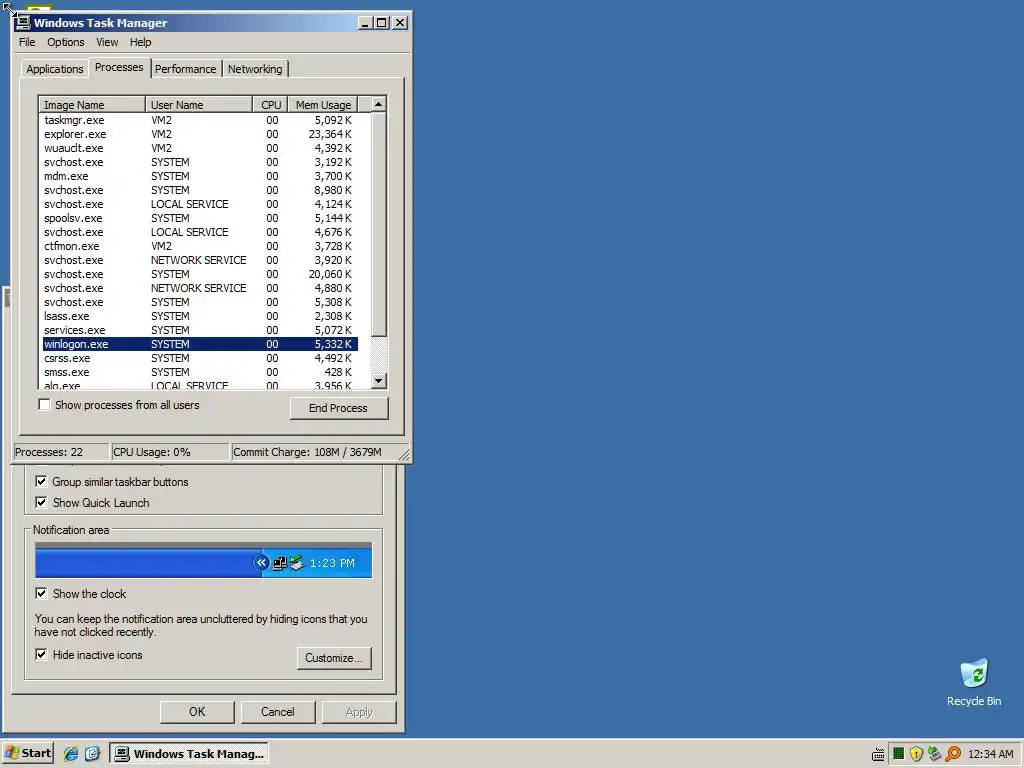The height and width of the screenshot is (768, 1024).
Task: Click the notification area preview image
Action: click(x=203, y=560)
